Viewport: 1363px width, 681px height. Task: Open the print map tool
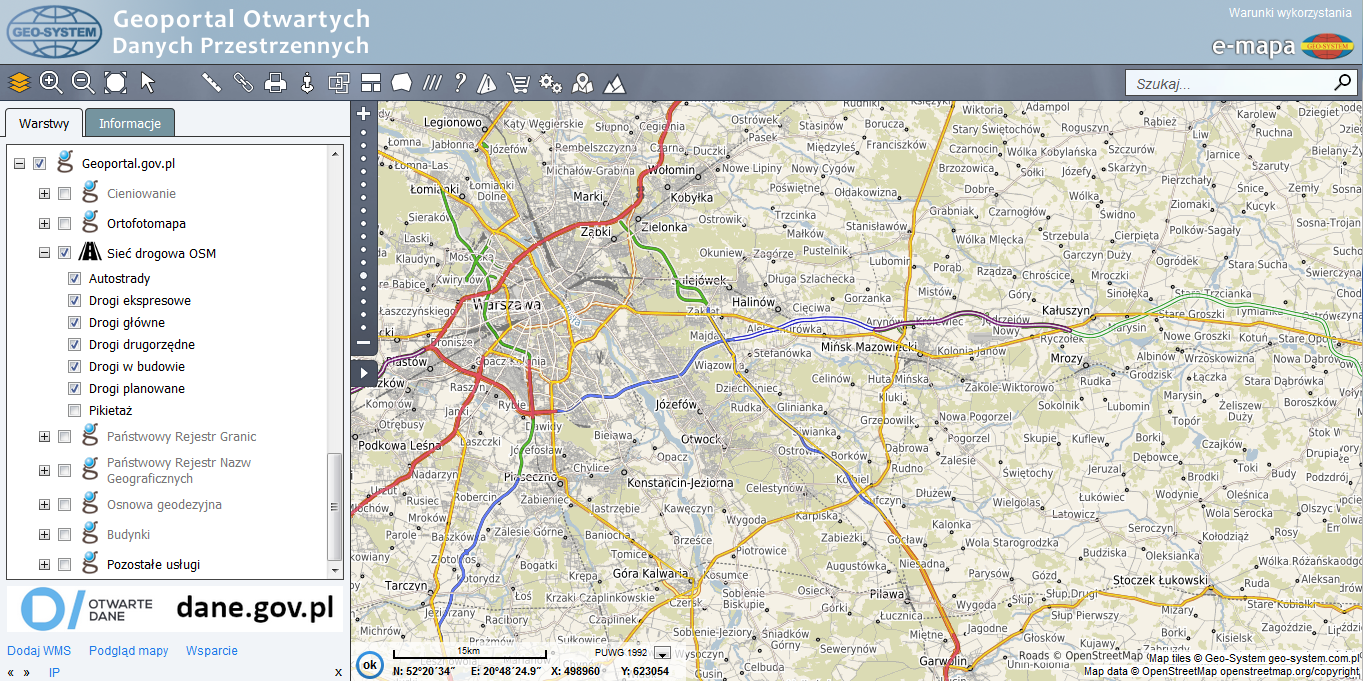click(x=276, y=82)
